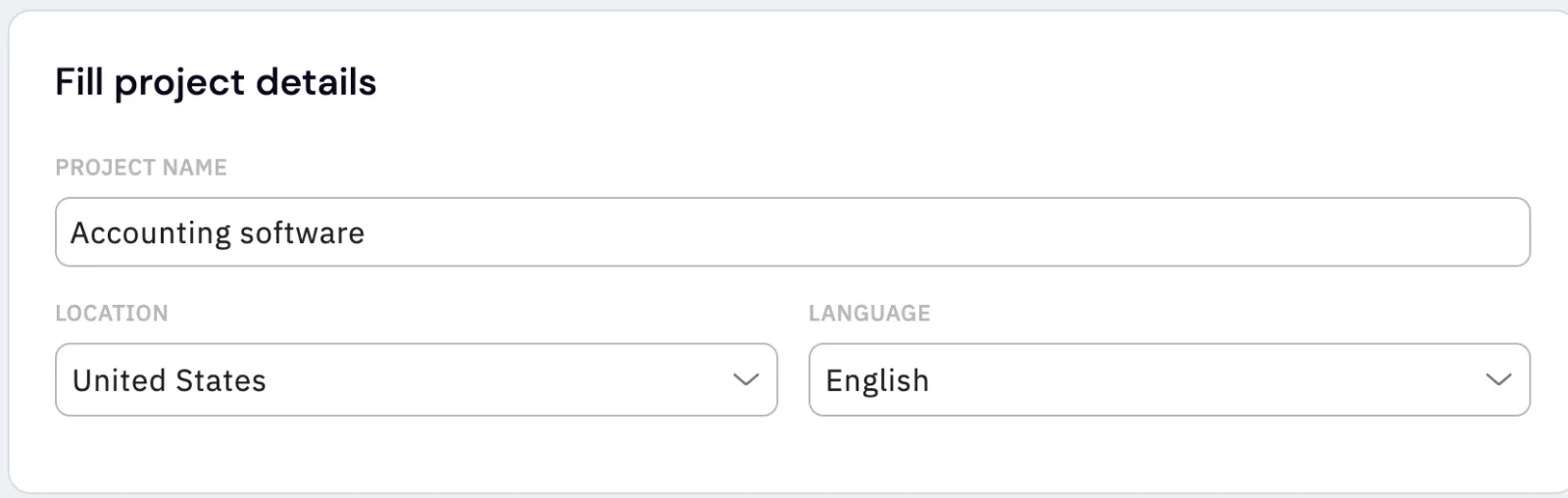Open the English language dropdown
The height and width of the screenshot is (498, 1568).
pyautogui.click(x=1169, y=379)
